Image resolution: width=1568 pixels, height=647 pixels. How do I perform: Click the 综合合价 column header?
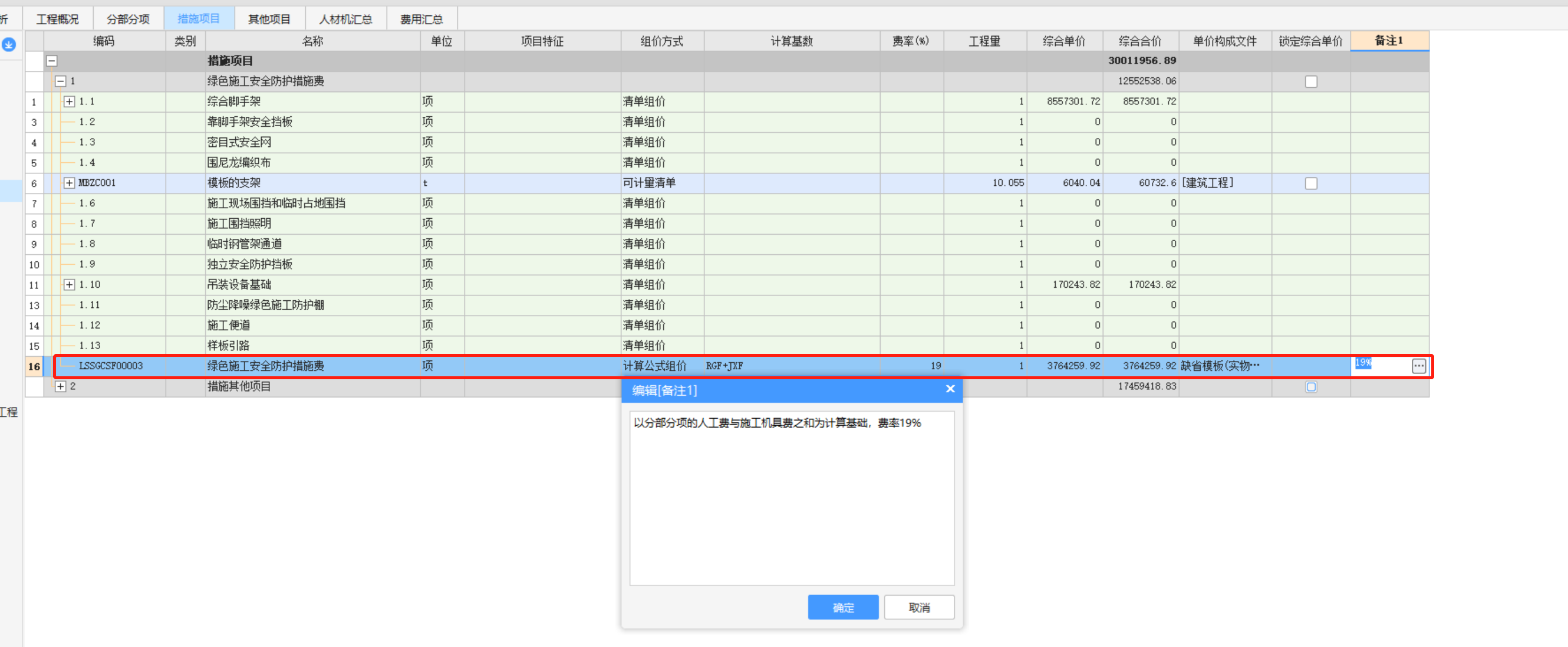(1140, 41)
